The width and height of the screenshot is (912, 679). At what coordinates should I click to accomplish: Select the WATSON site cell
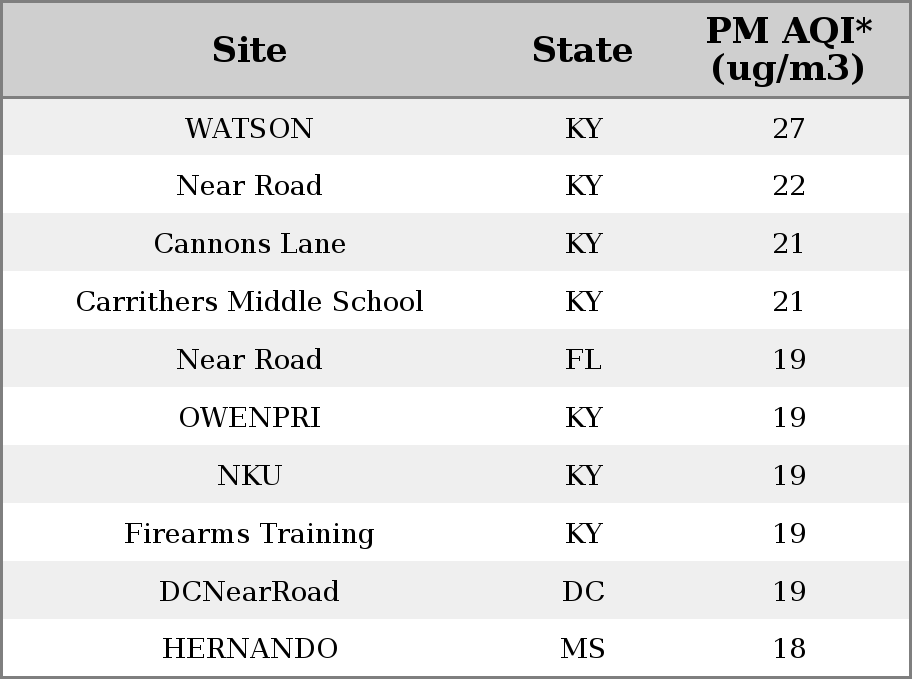[x=249, y=128]
